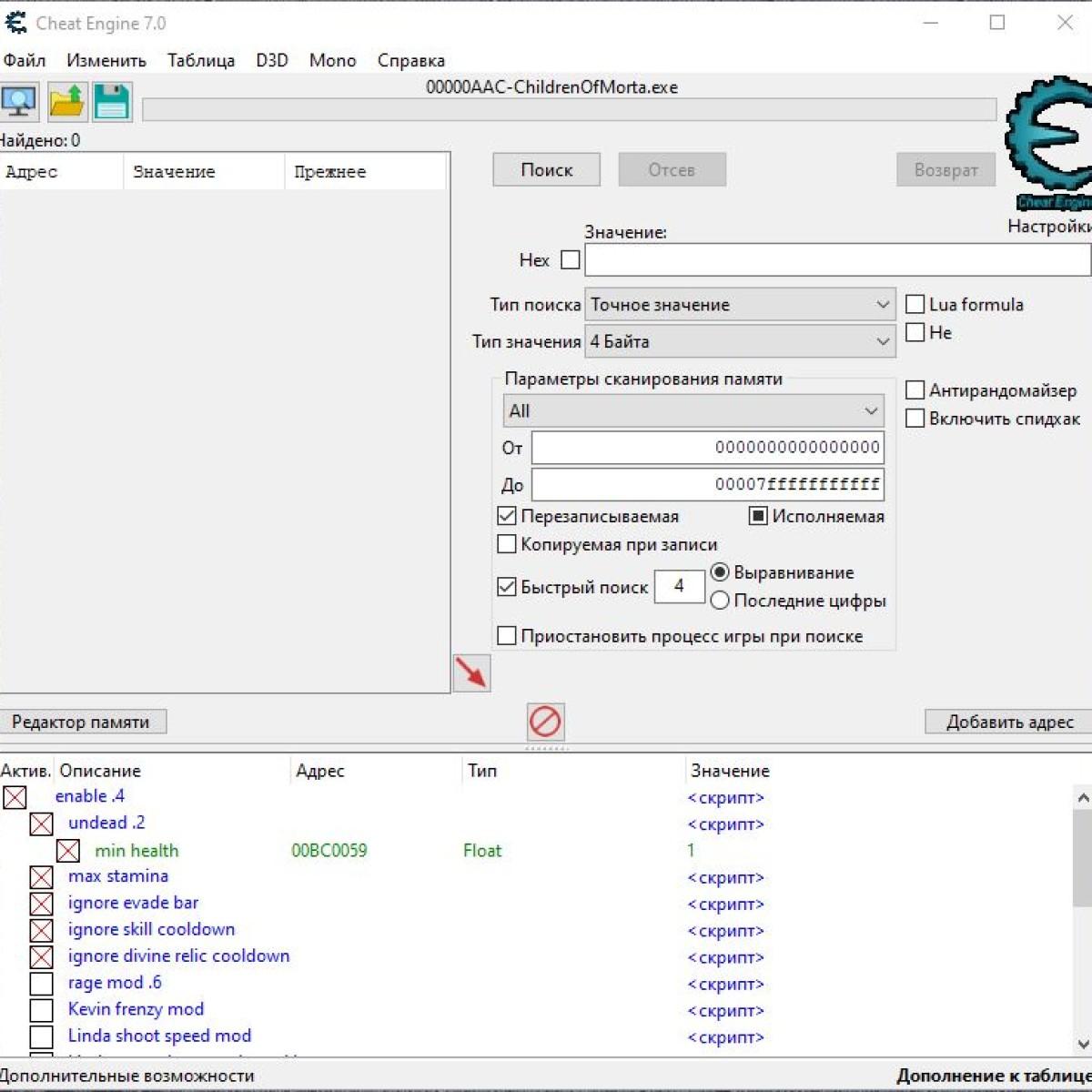Select the 'Последние цифры' radio button

tap(720, 601)
